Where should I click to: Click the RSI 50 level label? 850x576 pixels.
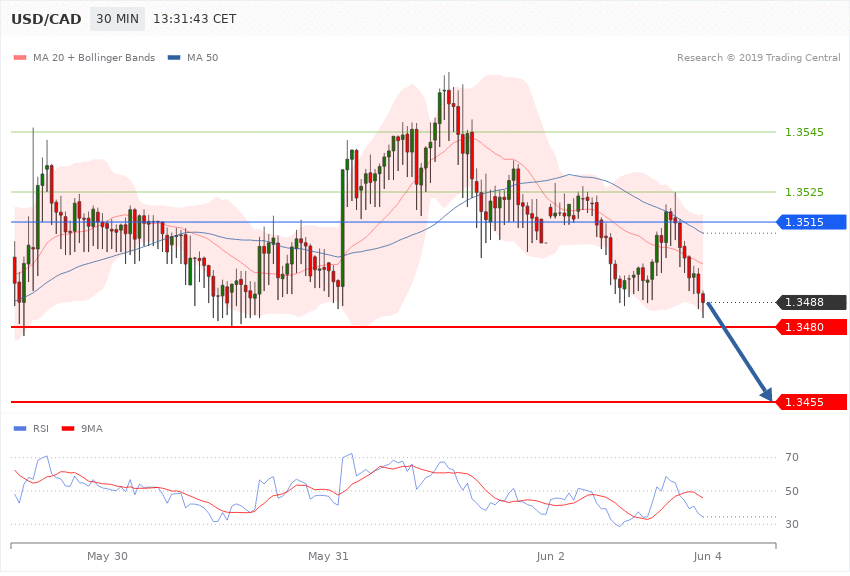[792, 491]
